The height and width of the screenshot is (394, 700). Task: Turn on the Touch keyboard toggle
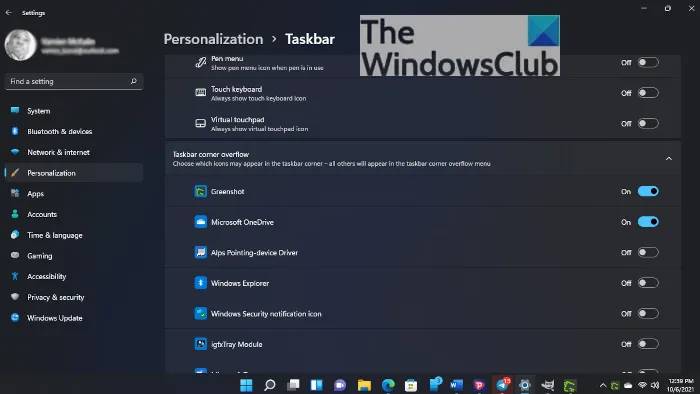pyautogui.click(x=648, y=93)
